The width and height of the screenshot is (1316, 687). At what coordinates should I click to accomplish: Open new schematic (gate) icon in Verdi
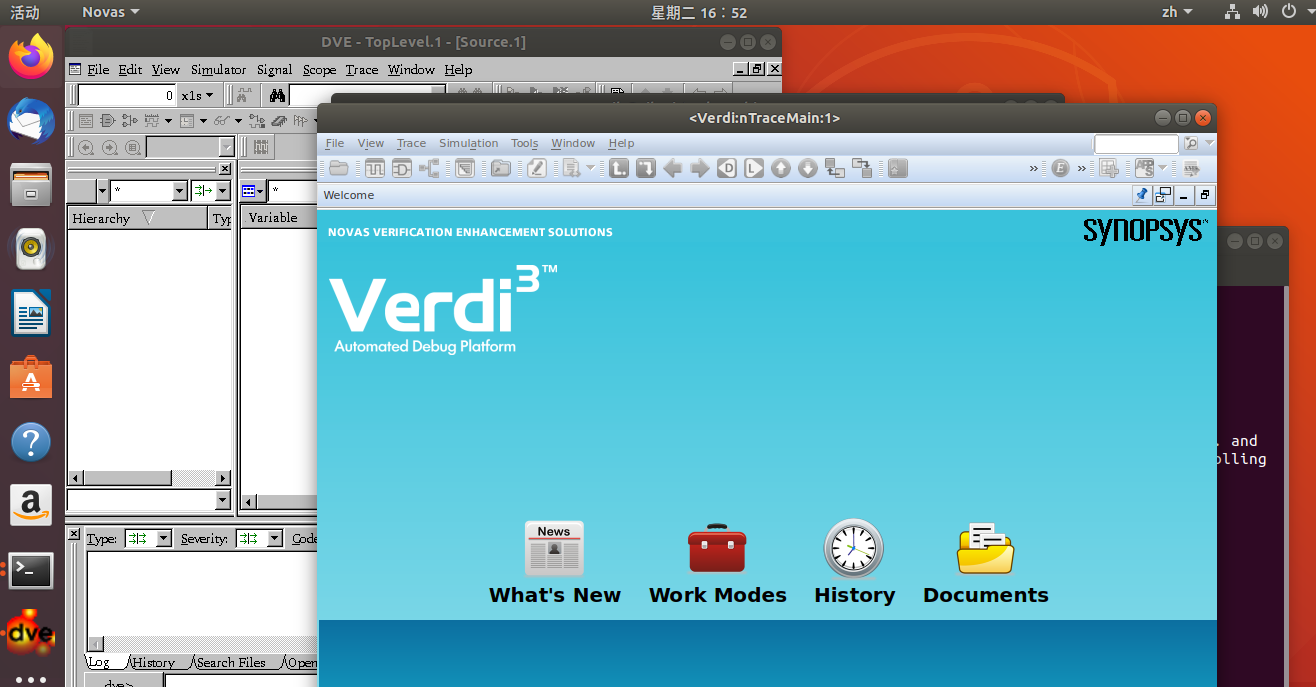click(x=402, y=169)
